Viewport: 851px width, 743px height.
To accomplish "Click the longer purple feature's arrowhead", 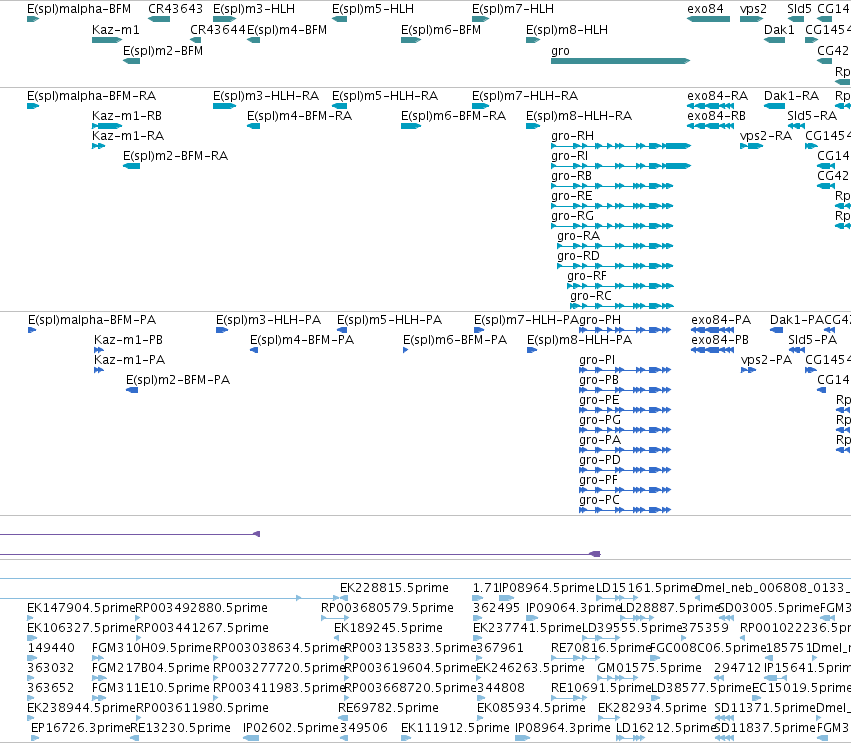I will (595, 554).
